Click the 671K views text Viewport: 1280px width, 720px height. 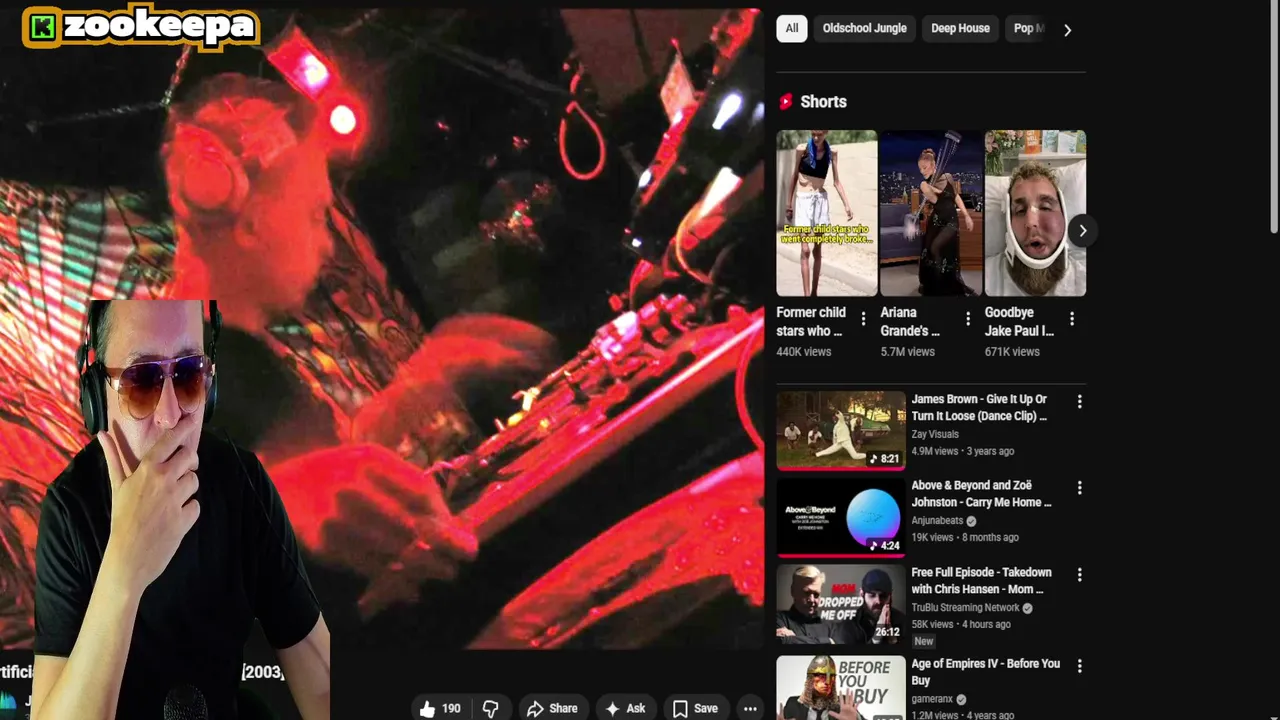(1012, 352)
